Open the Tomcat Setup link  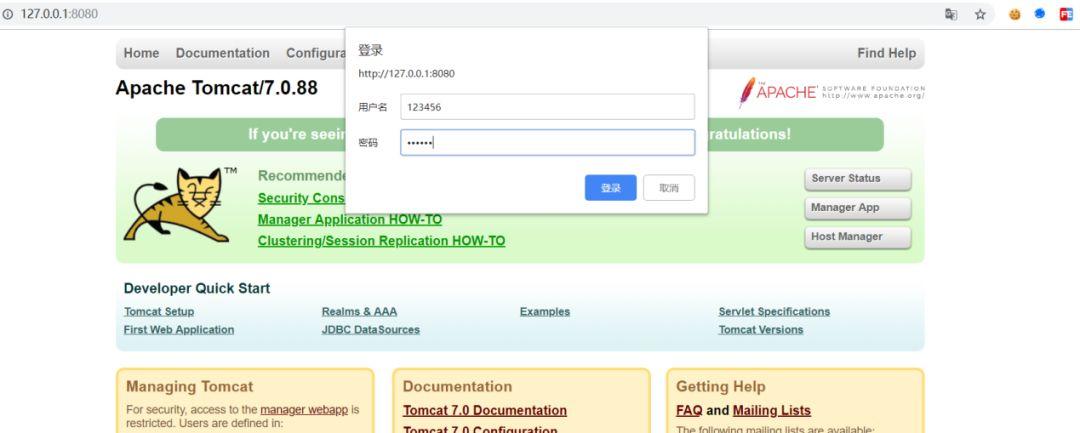159,312
